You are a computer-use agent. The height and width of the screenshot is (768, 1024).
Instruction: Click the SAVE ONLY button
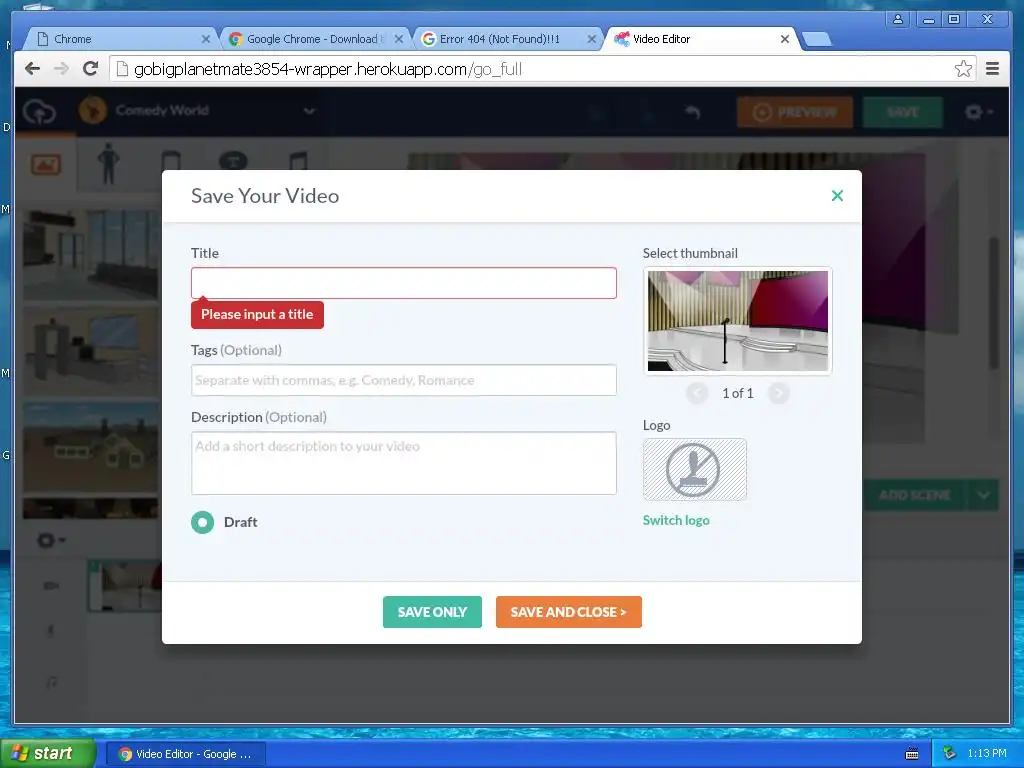click(x=432, y=612)
